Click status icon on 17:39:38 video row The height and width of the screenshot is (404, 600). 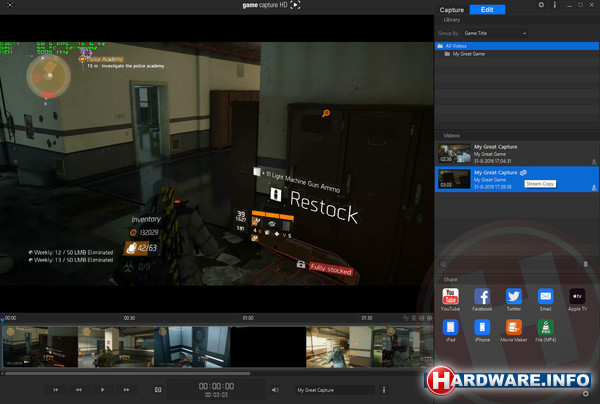pos(594,187)
